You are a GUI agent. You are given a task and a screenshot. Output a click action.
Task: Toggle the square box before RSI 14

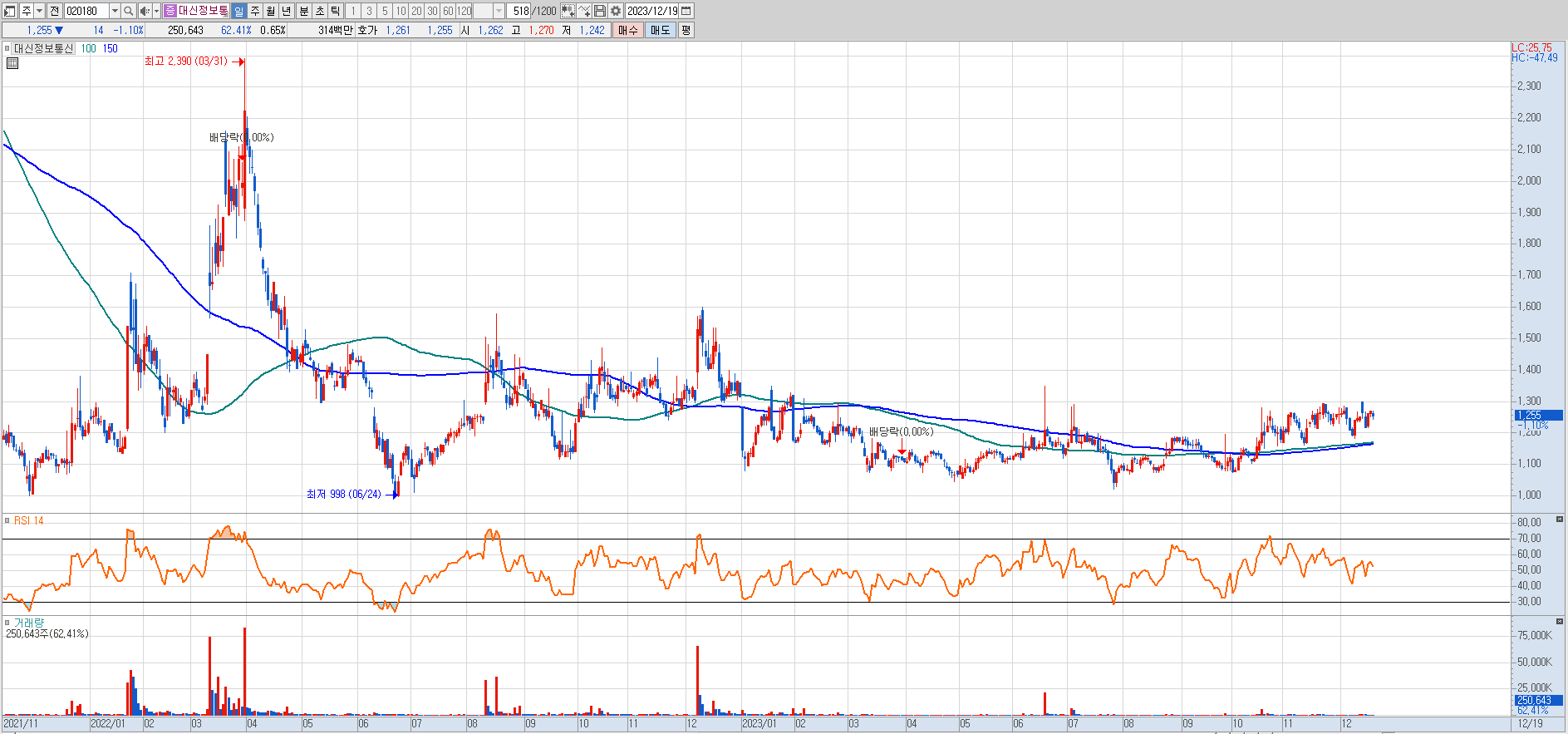pos(7,520)
